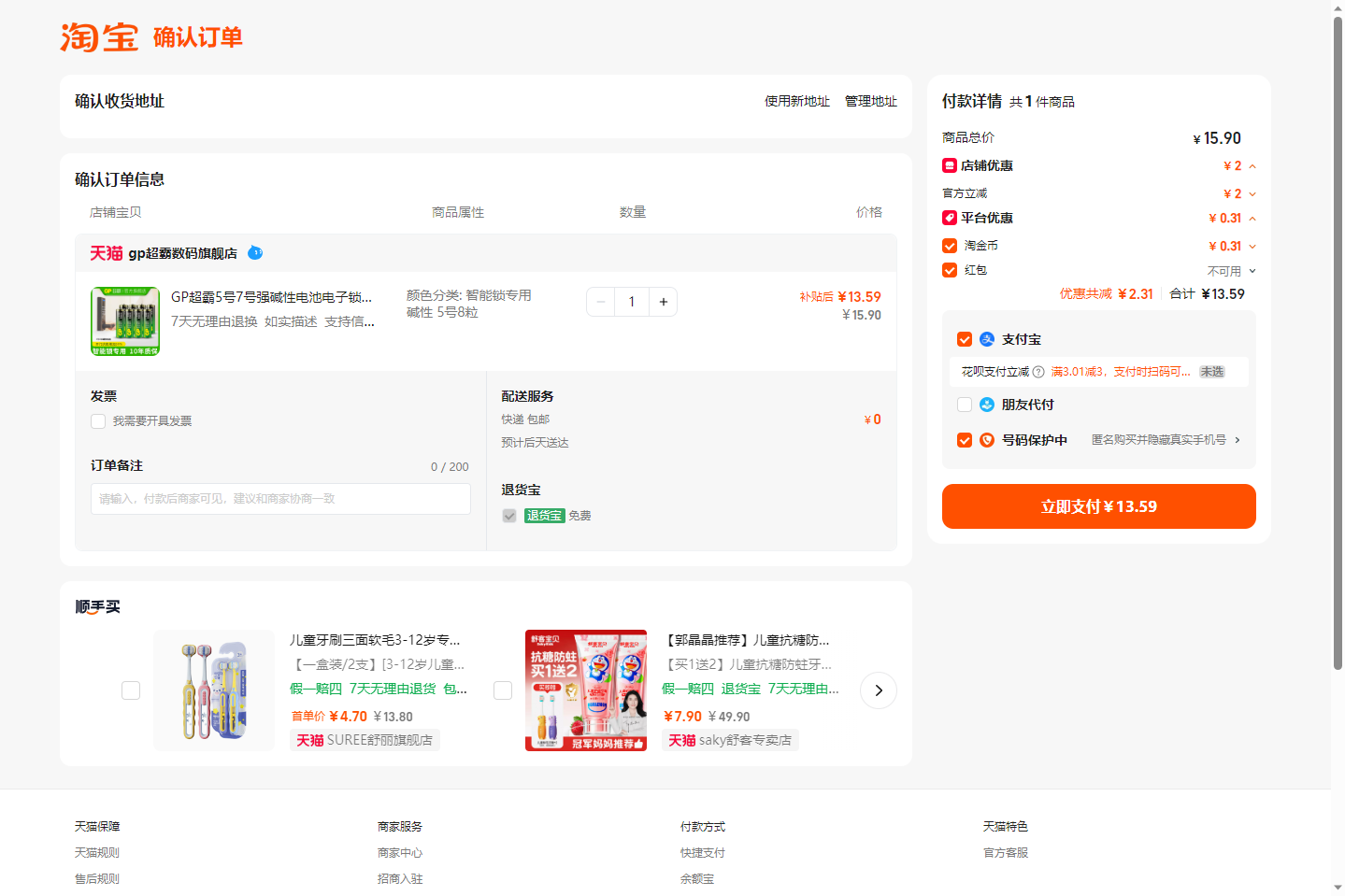Toggle the 号码保护中 checkbox
1345x896 pixels.
click(x=965, y=440)
